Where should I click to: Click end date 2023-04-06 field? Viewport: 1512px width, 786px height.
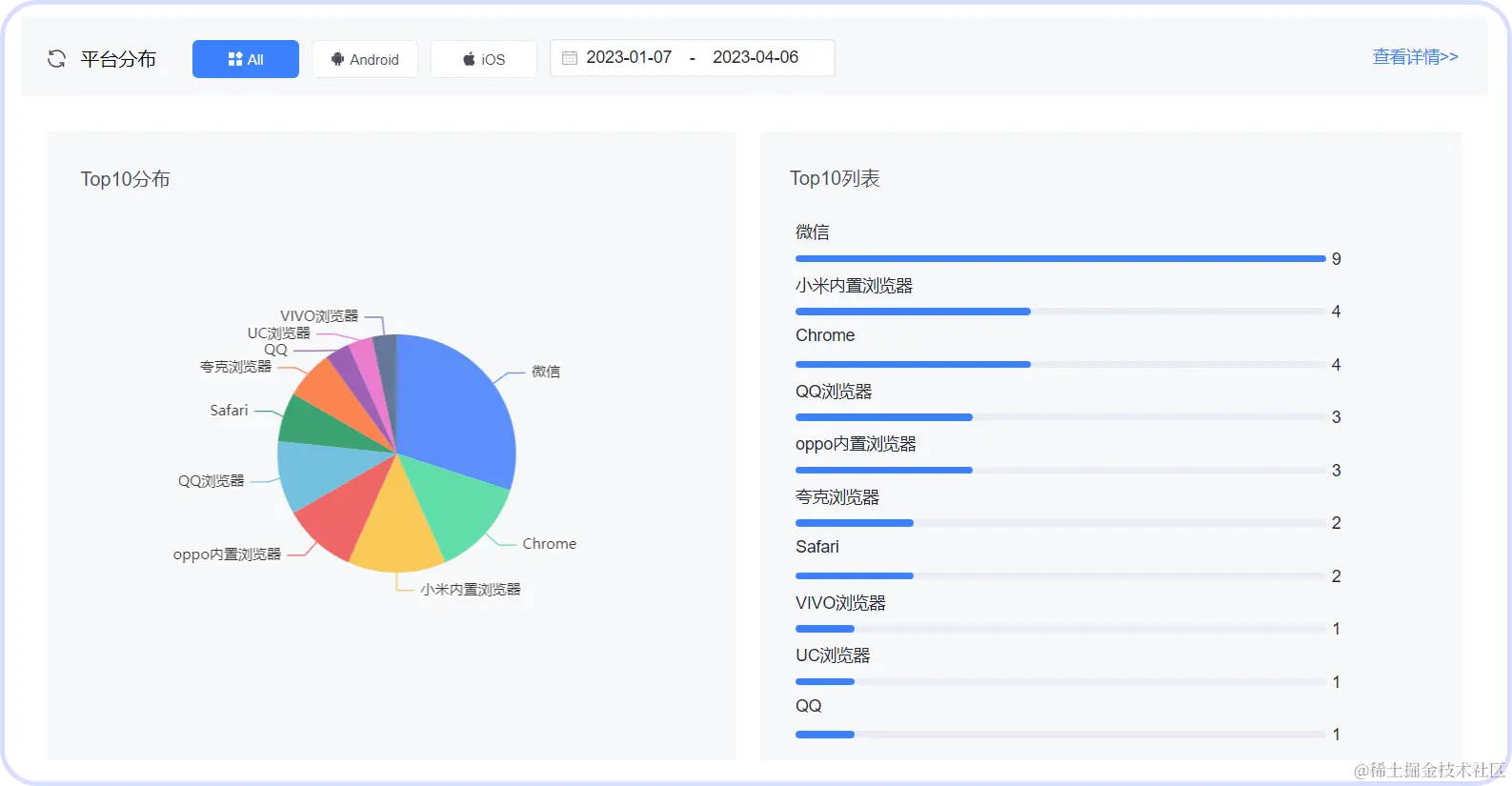point(756,57)
